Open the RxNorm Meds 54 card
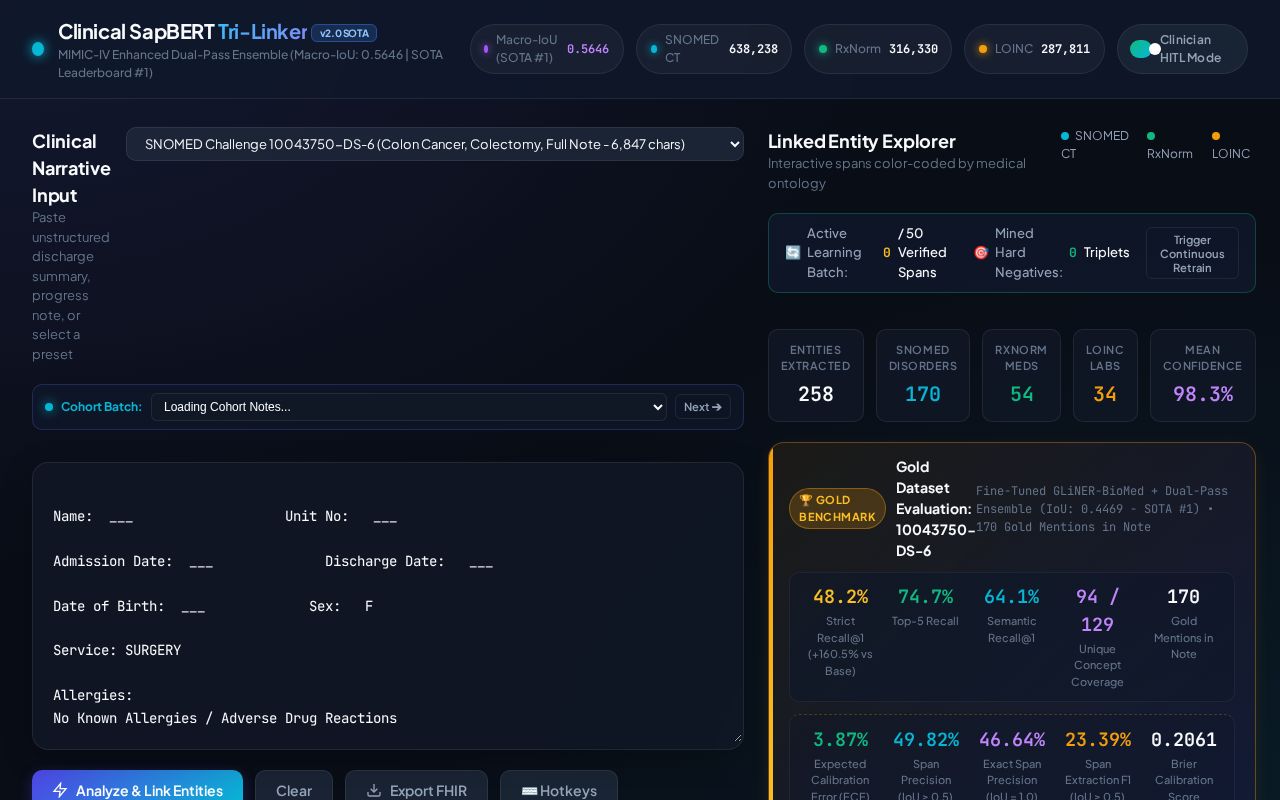Viewport: 1280px width, 800px height. [1021, 375]
